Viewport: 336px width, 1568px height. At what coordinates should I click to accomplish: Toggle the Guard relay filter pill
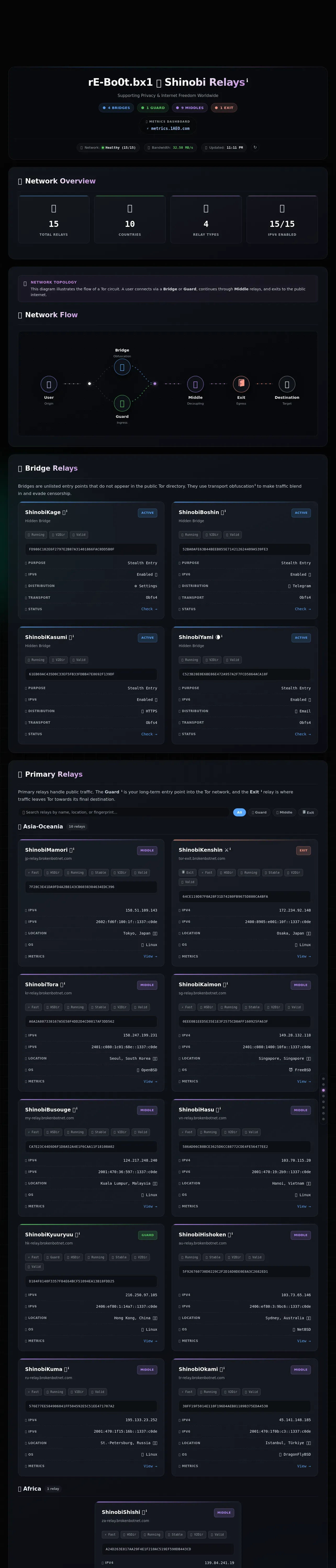[x=259, y=812]
